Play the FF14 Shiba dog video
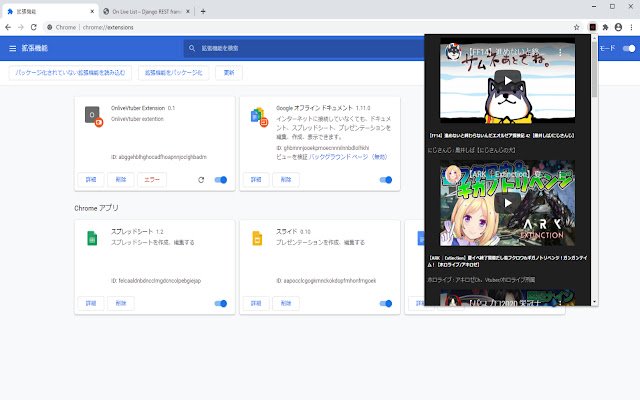 507,80
